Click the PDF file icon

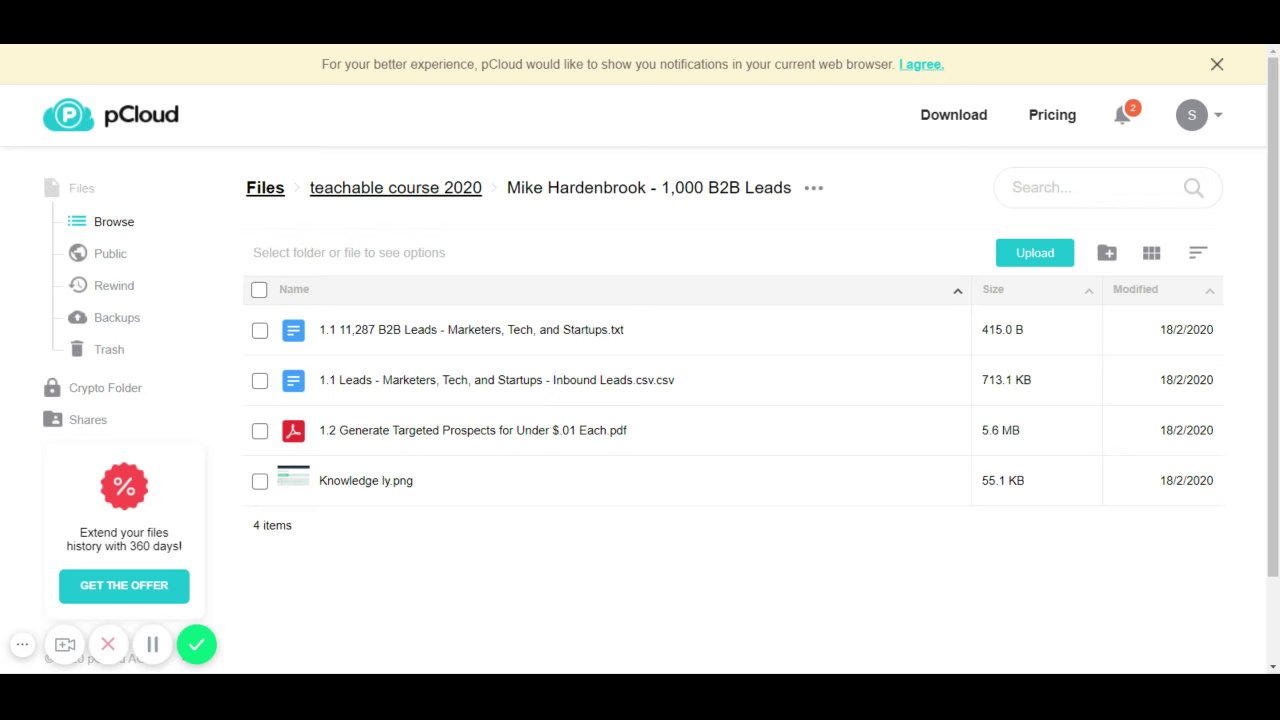[293, 431]
